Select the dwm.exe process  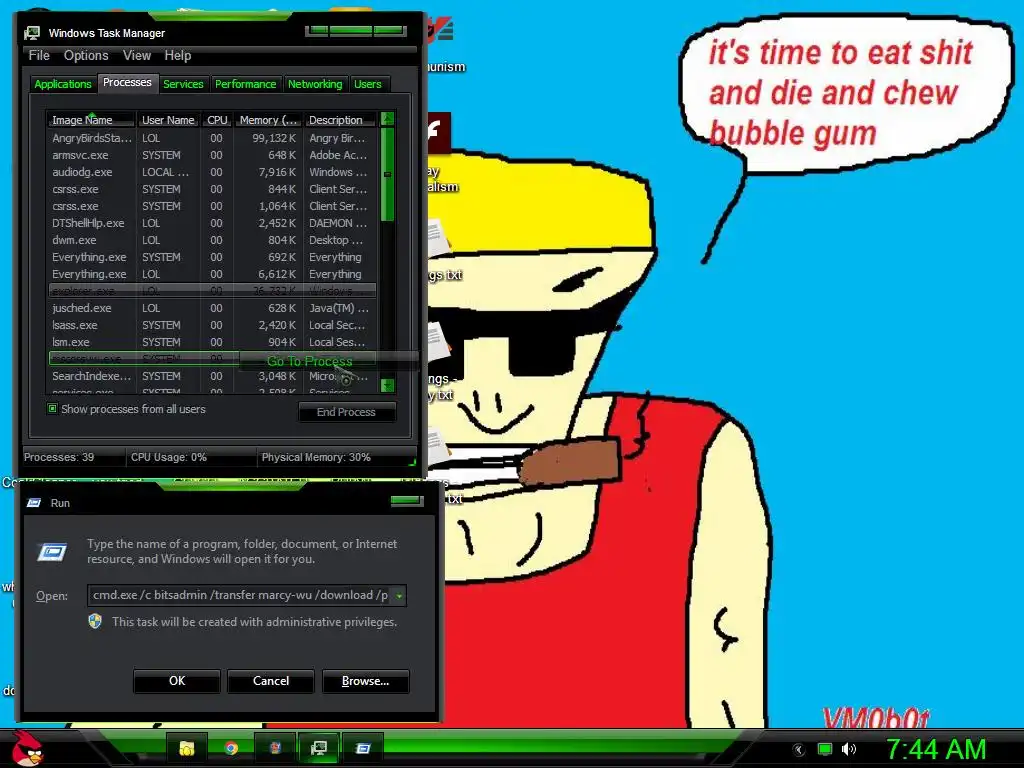coord(212,240)
